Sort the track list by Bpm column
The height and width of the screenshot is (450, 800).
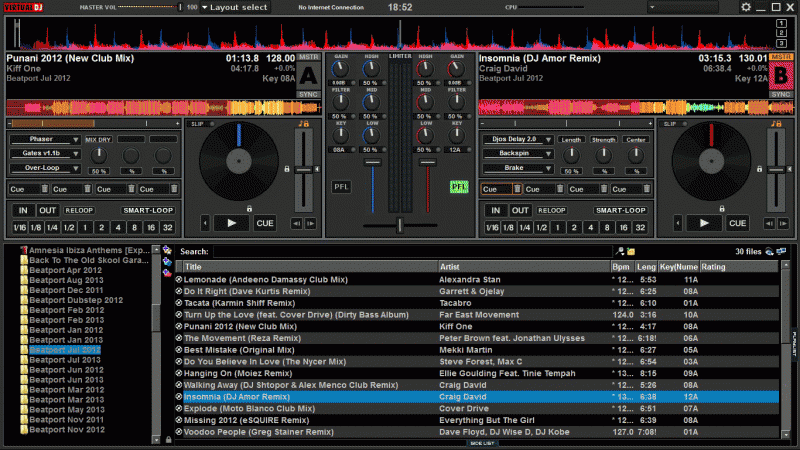pos(622,267)
